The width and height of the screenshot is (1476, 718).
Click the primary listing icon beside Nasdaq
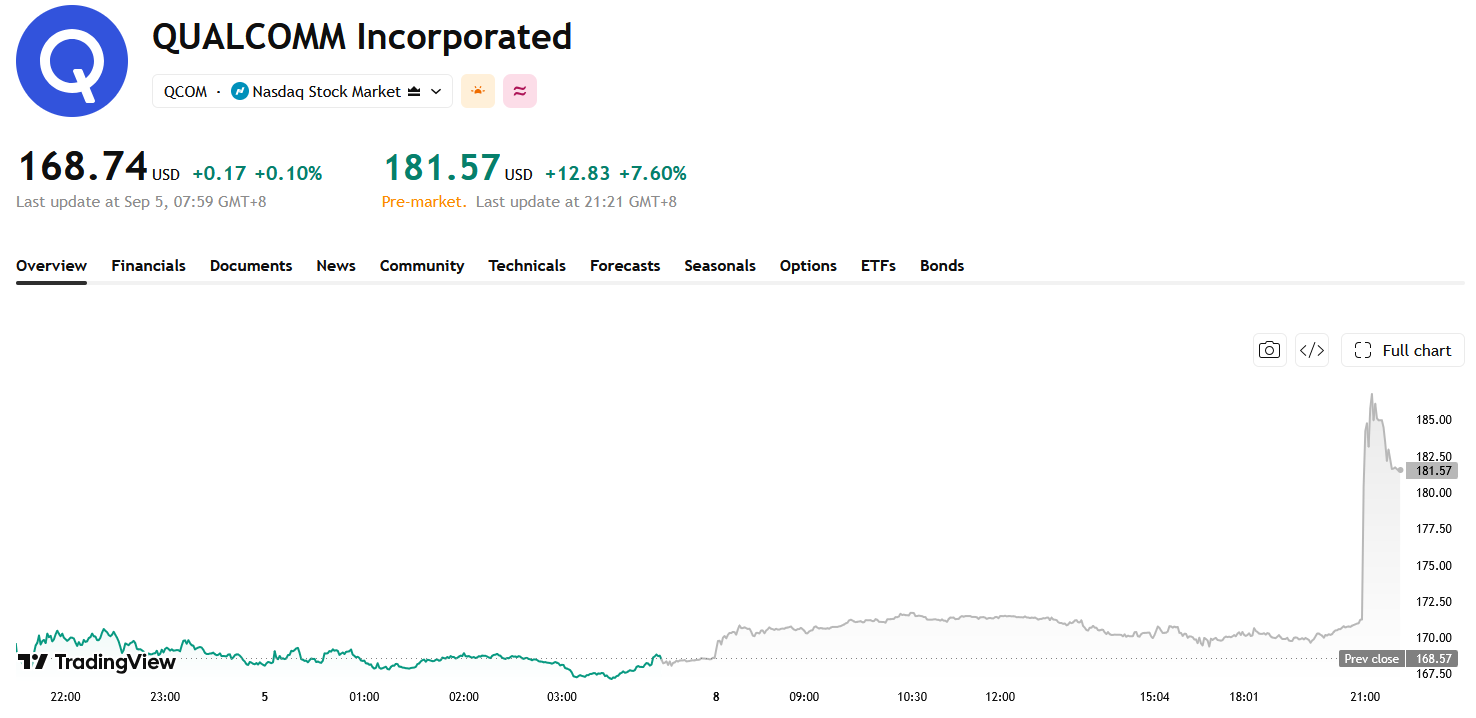coord(414,91)
